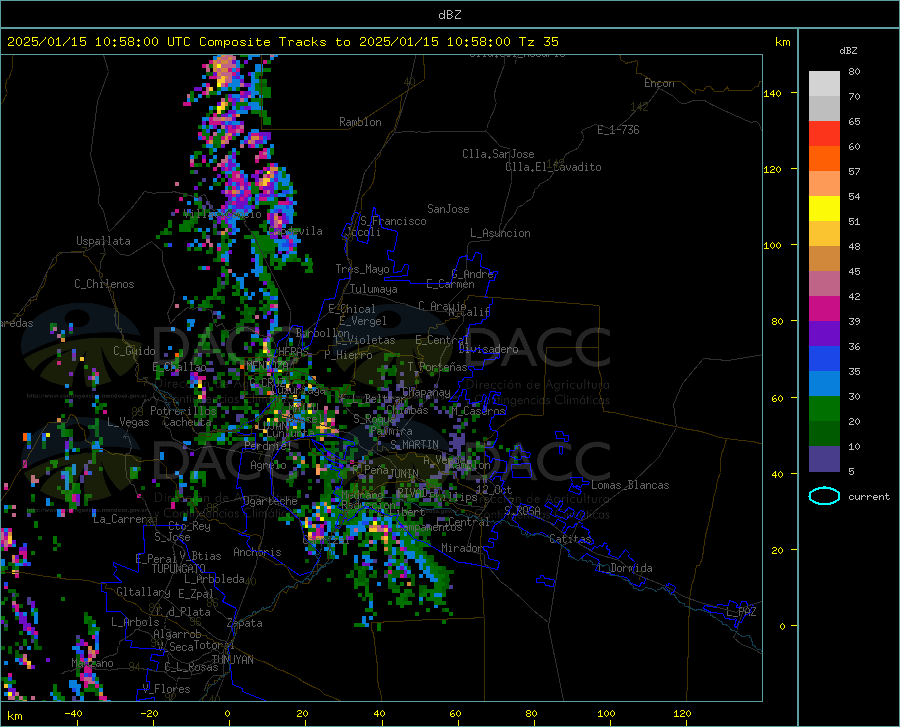The height and width of the screenshot is (727, 900).
Task: Click the P_Hierro label
Action: [348, 355]
